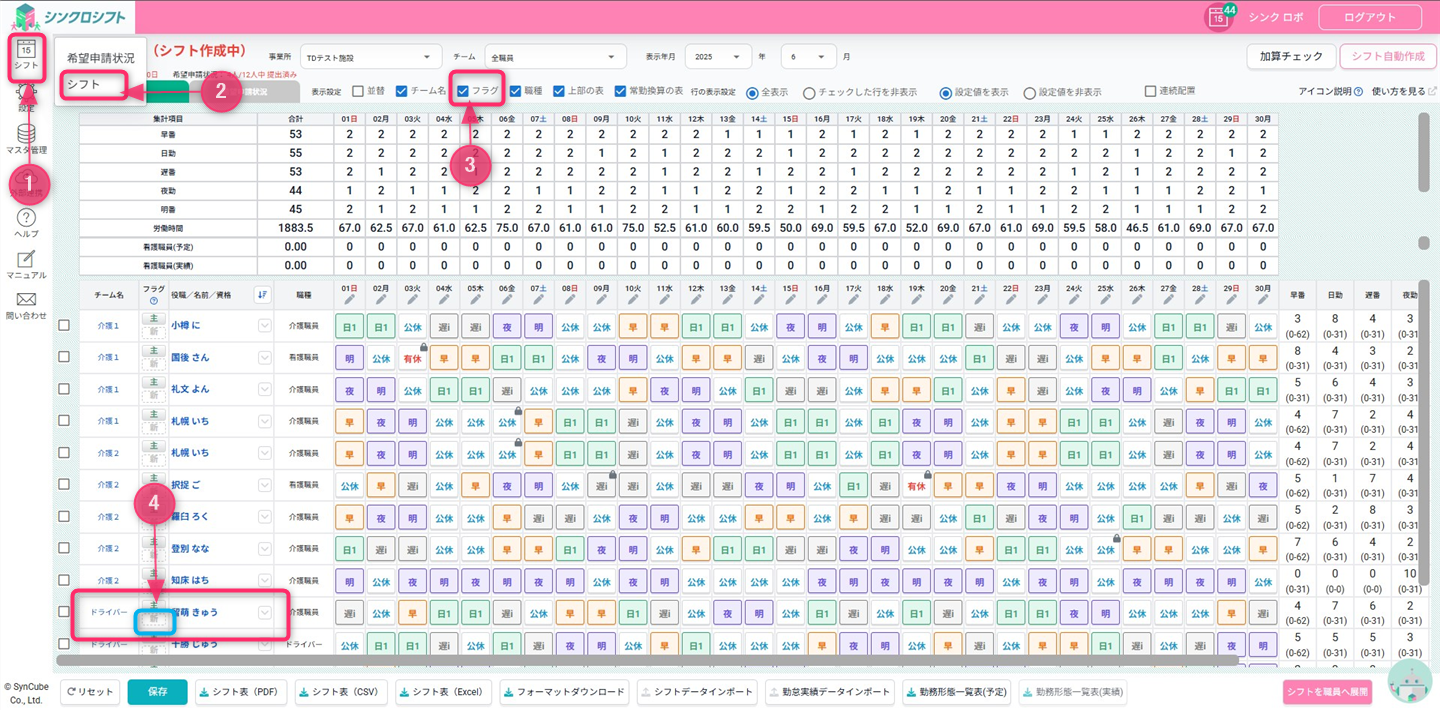Click the 新 flag badge for 留萌 きゅう

(154, 620)
